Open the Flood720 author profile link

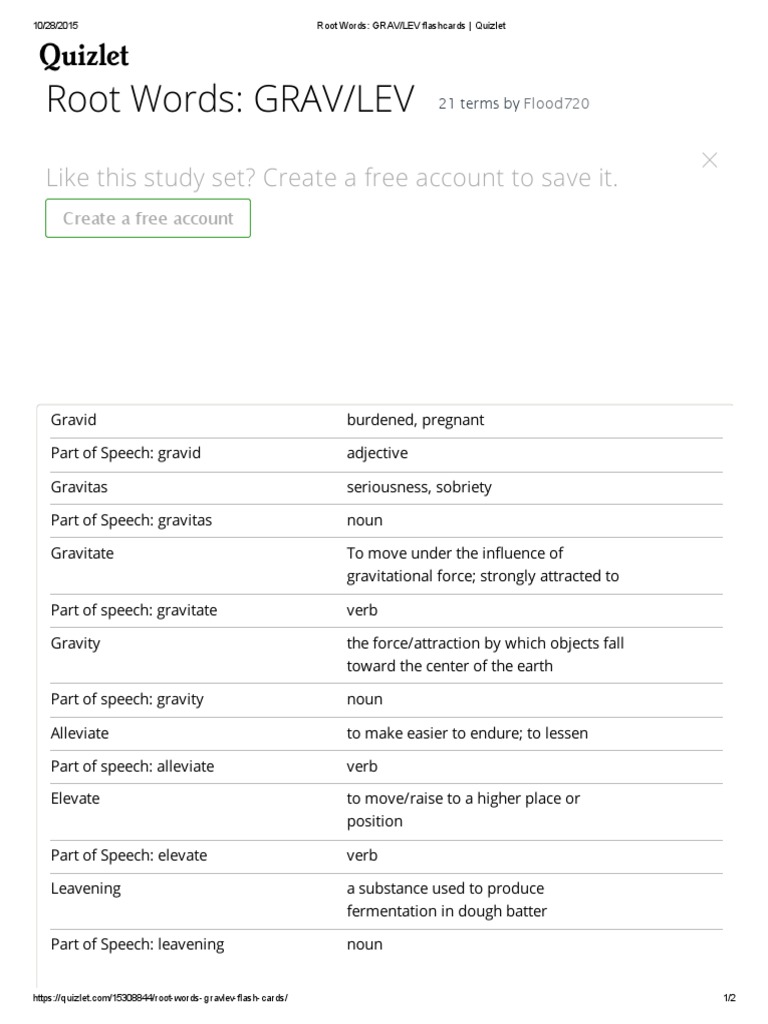point(557,103)
